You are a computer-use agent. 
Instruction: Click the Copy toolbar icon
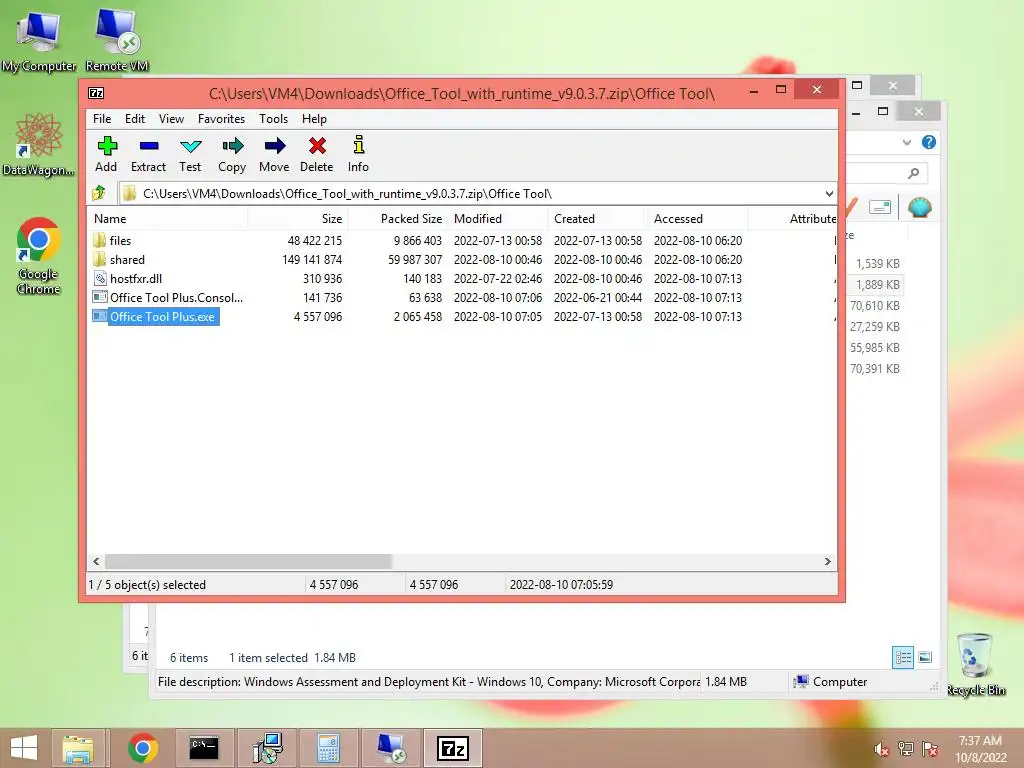click(x=232, y=155)
